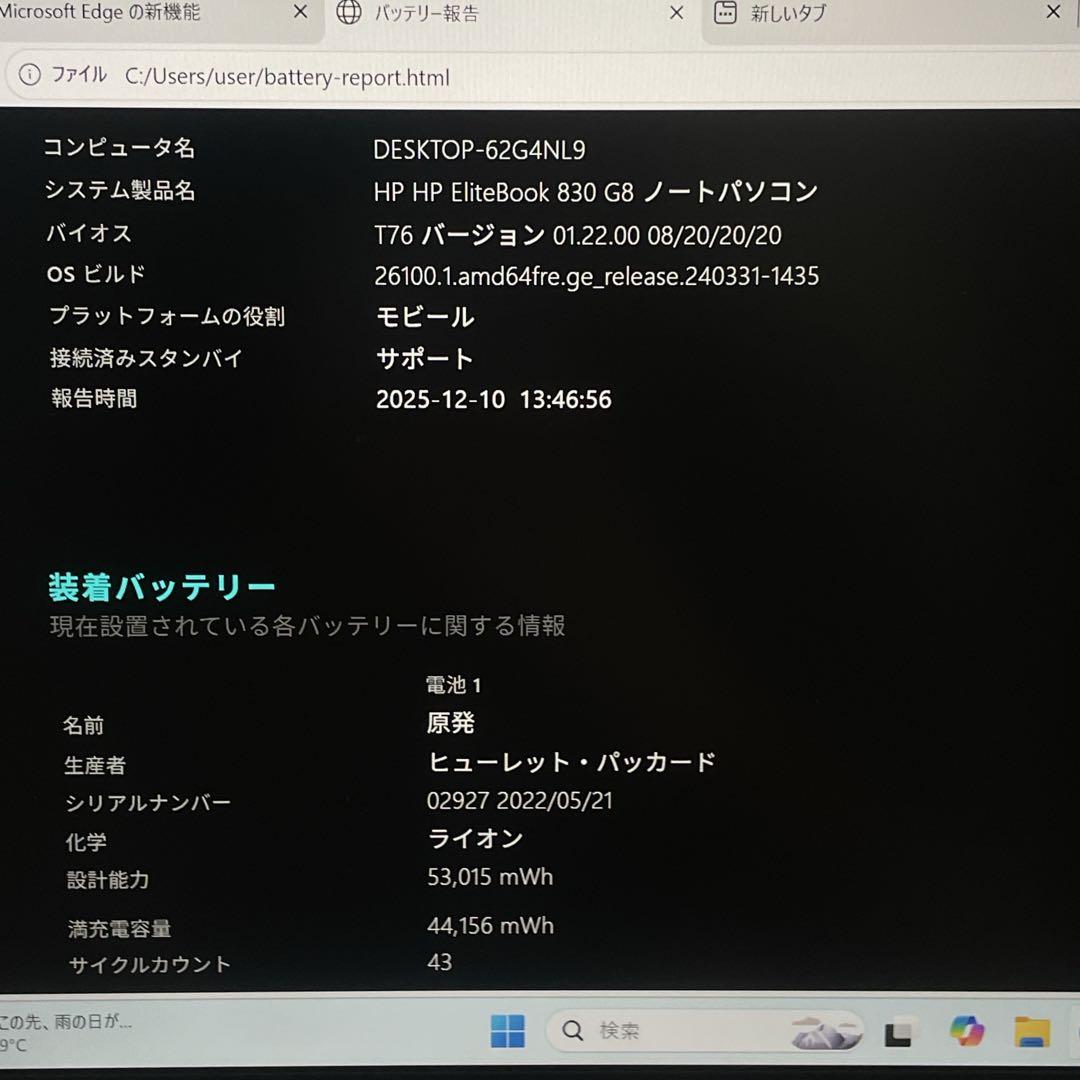The width and height of the screenshot is (1080, 1080).
Task: Open File Explorer from the taskbar
Action: (1031, 1031)
